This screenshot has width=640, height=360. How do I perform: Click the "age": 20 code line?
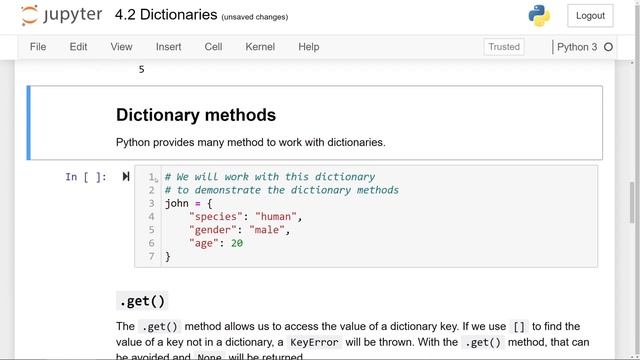pyautogui.click(x=216, y=243)
